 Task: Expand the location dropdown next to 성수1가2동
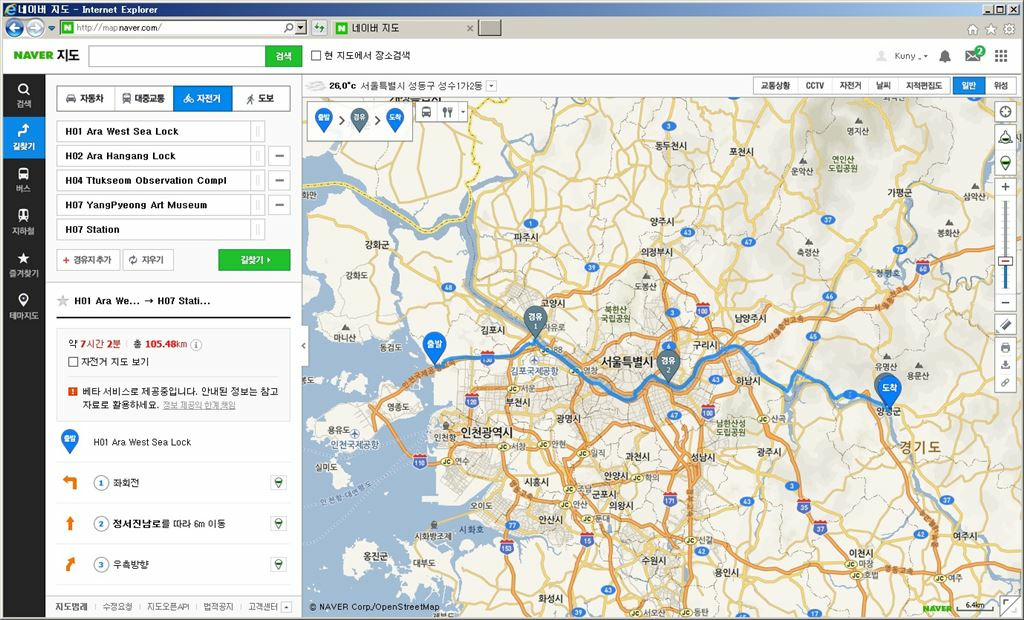tap(491, 86)
